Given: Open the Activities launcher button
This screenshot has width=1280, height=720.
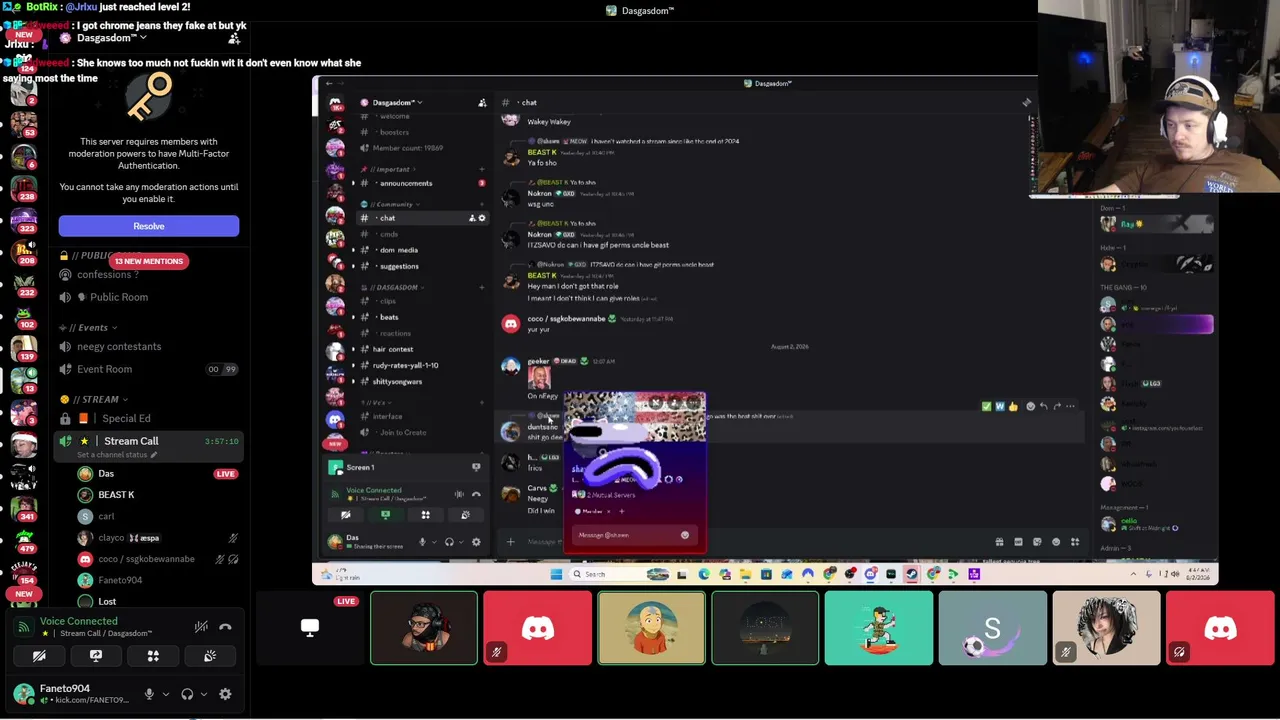Looking at the screenshot, I should [153, 656].
